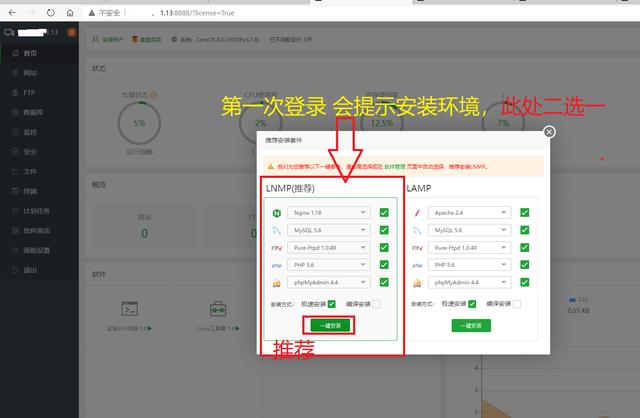Open the Nginx 1.18 version dropdown
Viewport: 640px width, 418px height.
click(x=329, y=213)
